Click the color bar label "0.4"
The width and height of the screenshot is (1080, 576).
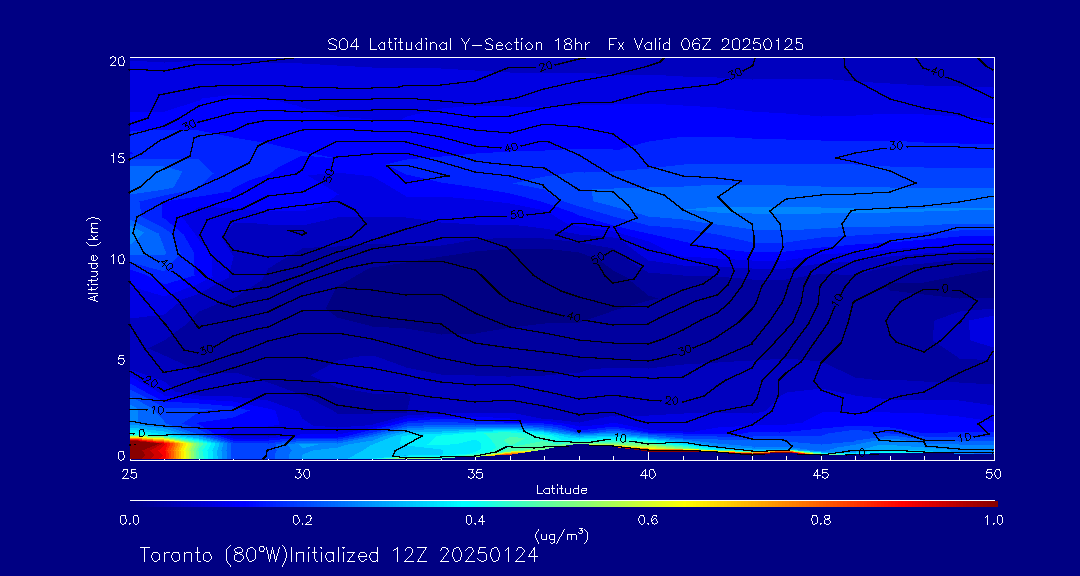[x=475, y=520]
